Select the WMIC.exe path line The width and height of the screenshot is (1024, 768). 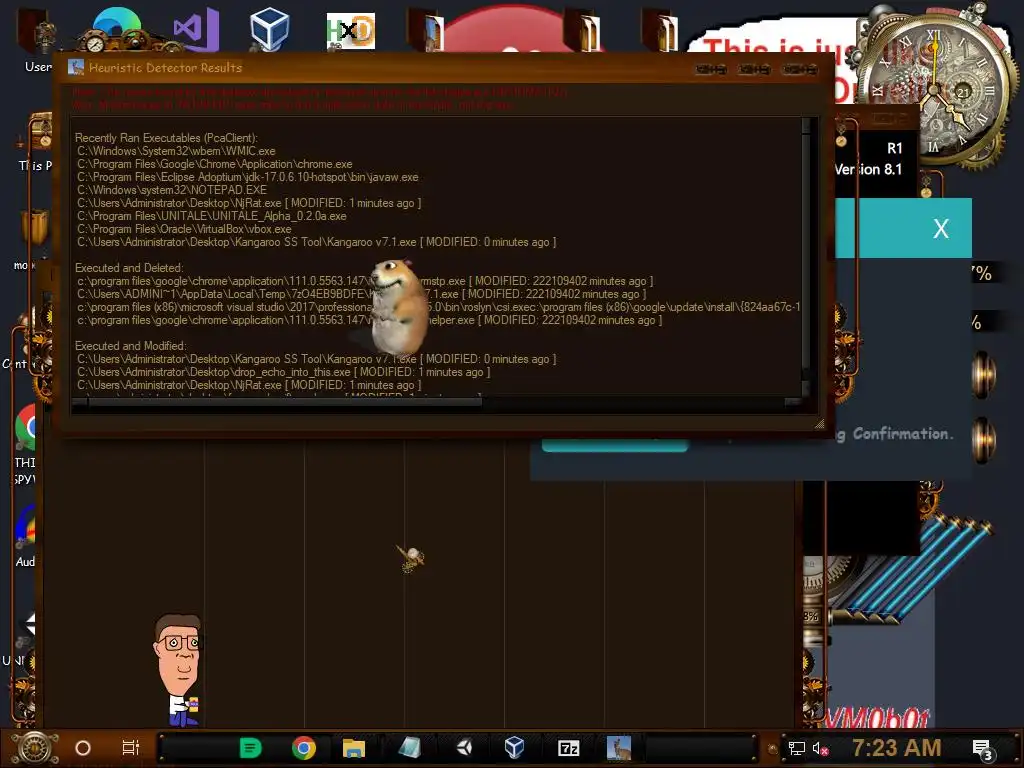point(176,151)
